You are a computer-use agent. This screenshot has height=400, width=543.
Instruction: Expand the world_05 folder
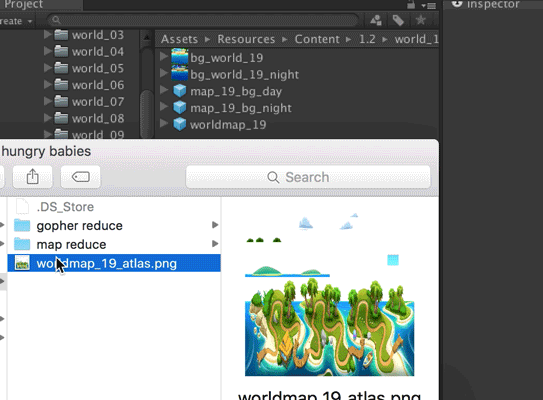(x=48, y=68)
